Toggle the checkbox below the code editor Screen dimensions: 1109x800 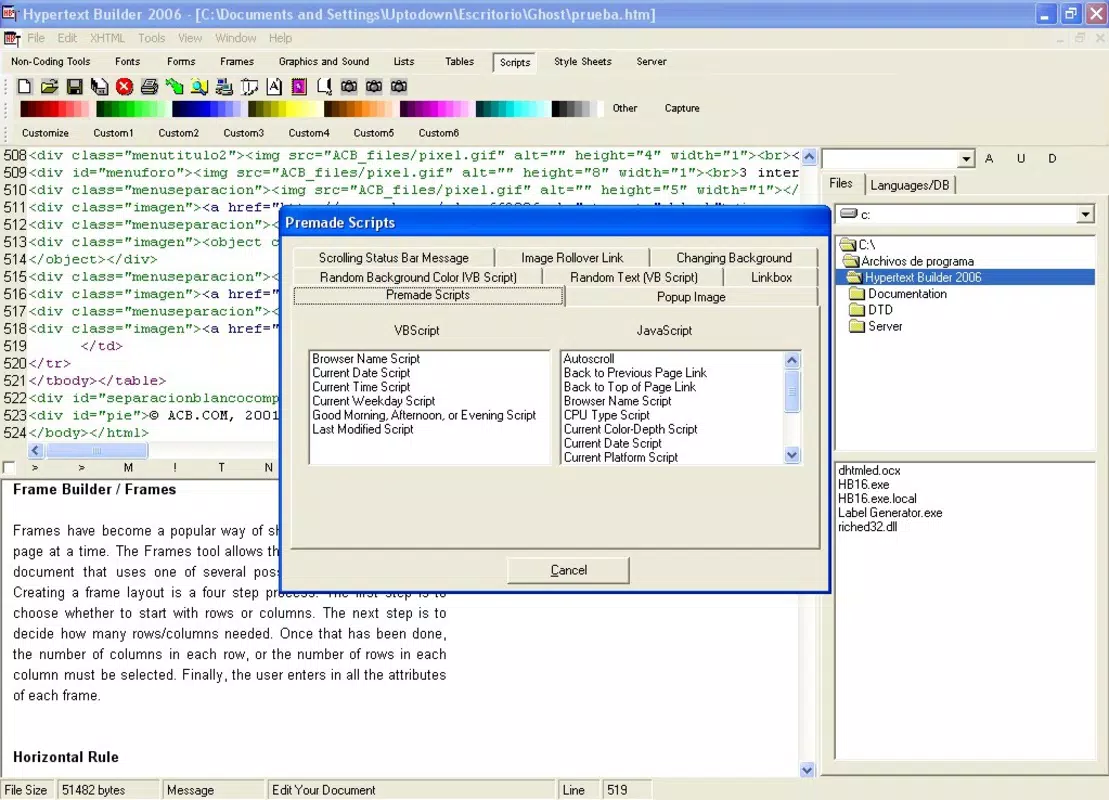pyautogui.click(x=8, y=468)
